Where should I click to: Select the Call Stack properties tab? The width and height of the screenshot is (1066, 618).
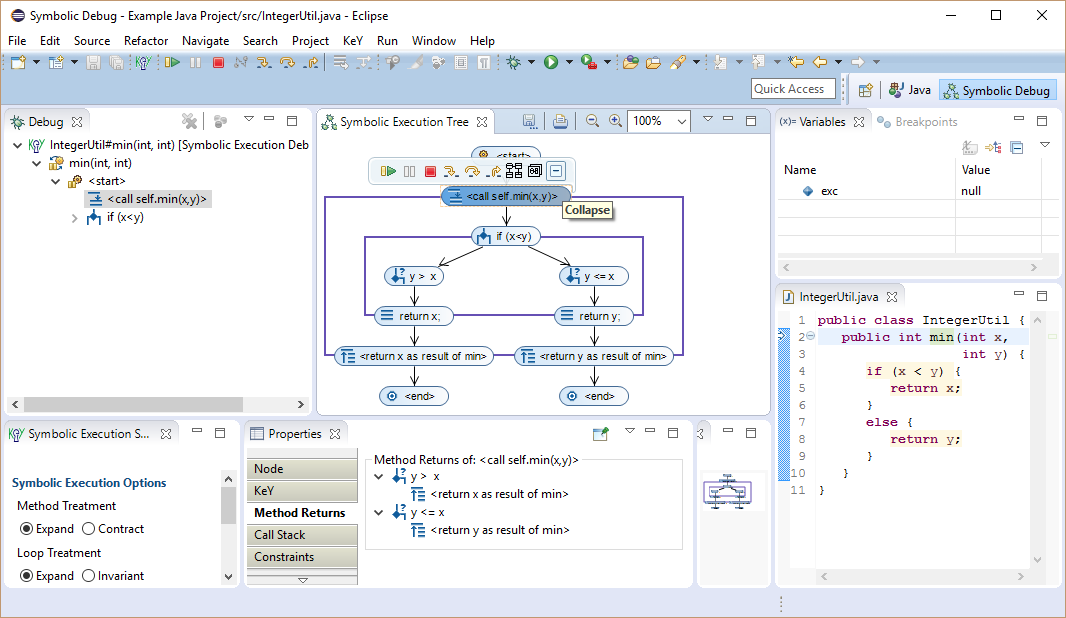click(302, 535)
